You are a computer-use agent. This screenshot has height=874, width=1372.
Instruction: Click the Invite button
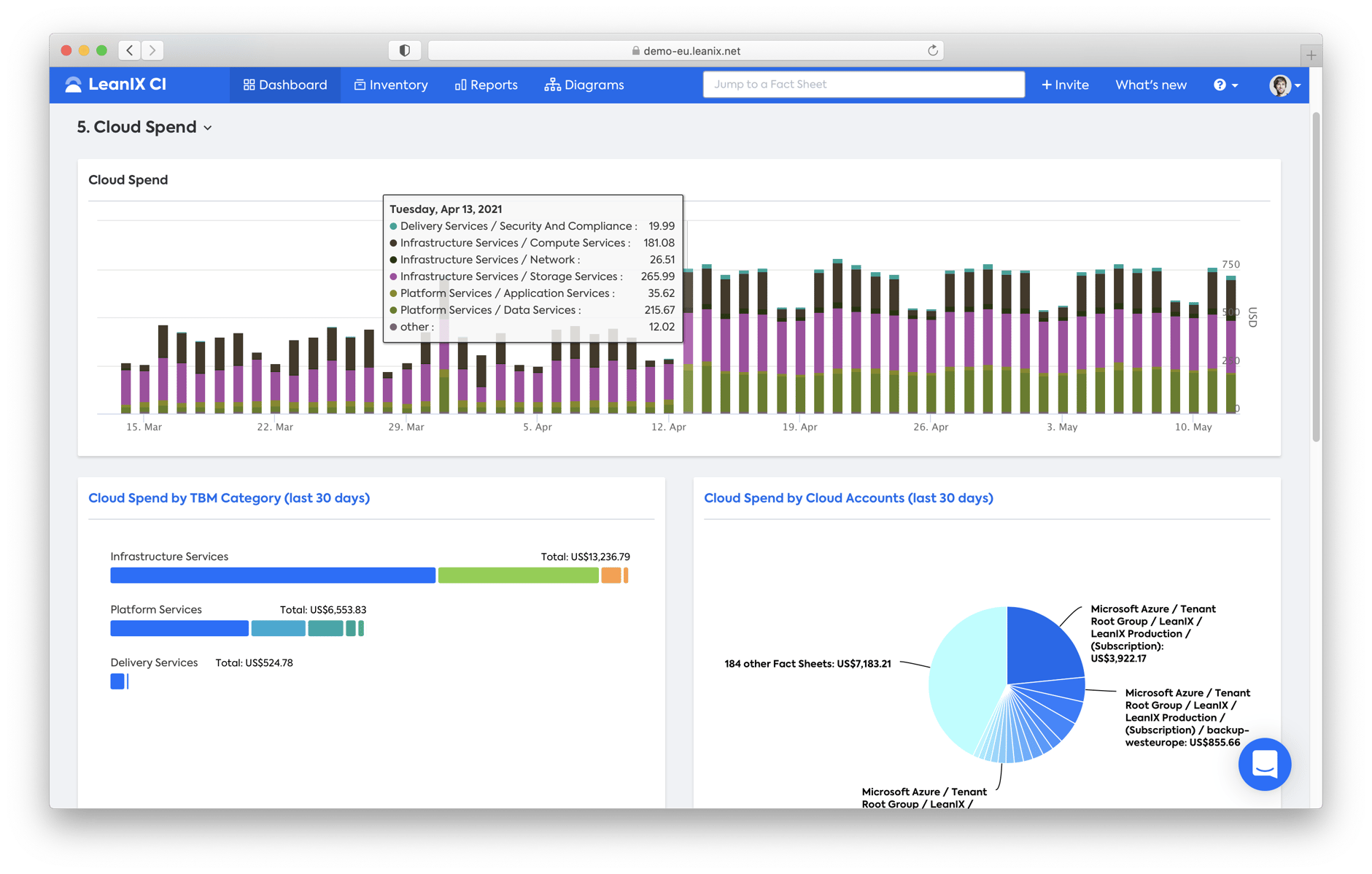[1064, 85]
